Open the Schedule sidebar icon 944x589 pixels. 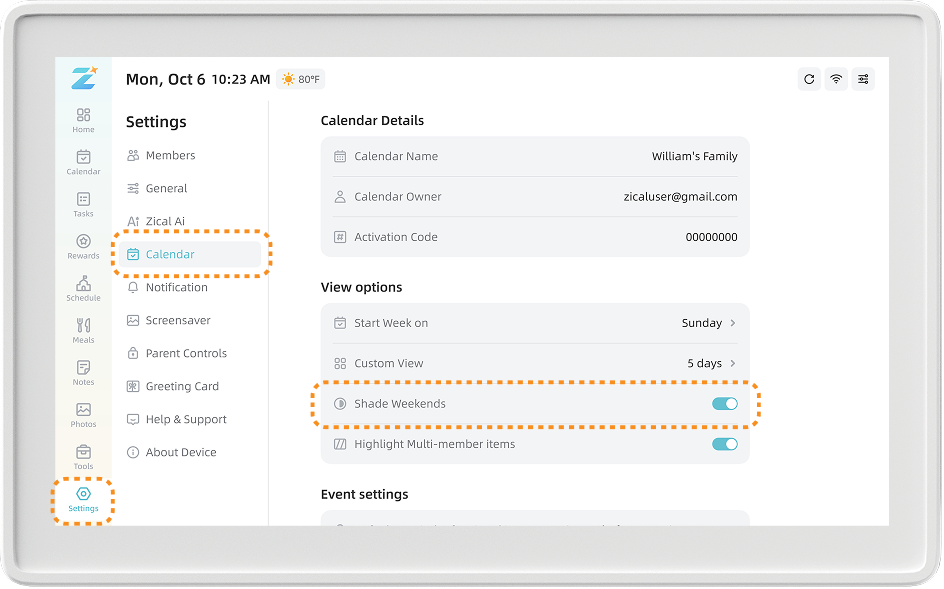83,289
